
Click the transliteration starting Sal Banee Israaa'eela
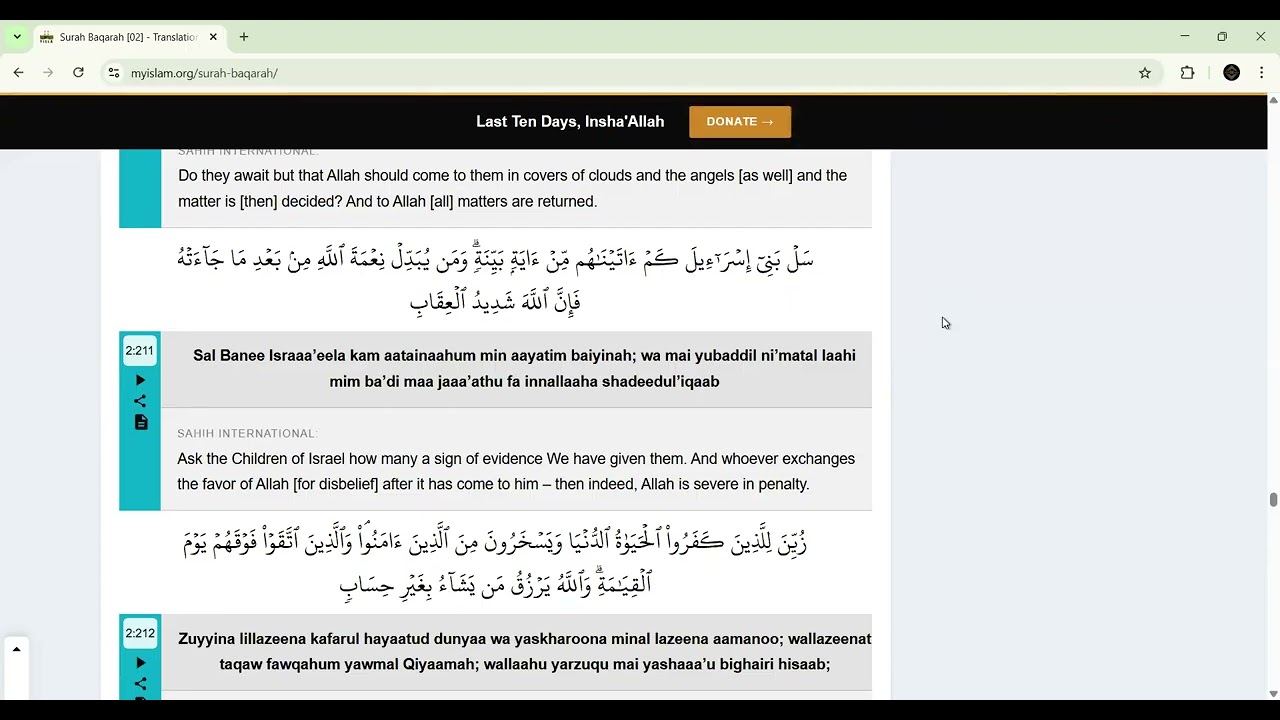pyautogui.click(x=524, y=368)
